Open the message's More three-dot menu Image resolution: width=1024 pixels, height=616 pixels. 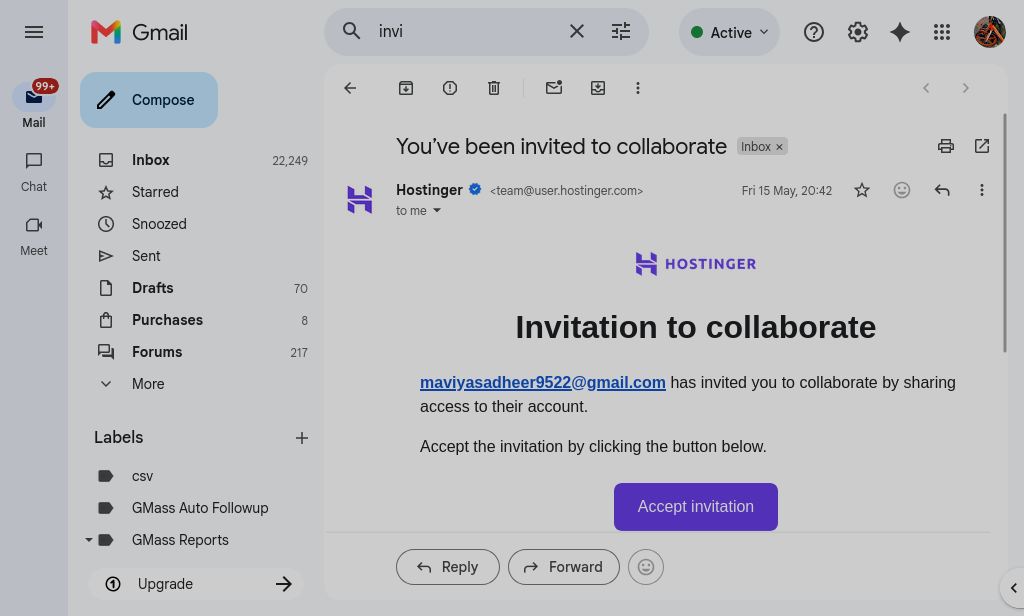982,190
